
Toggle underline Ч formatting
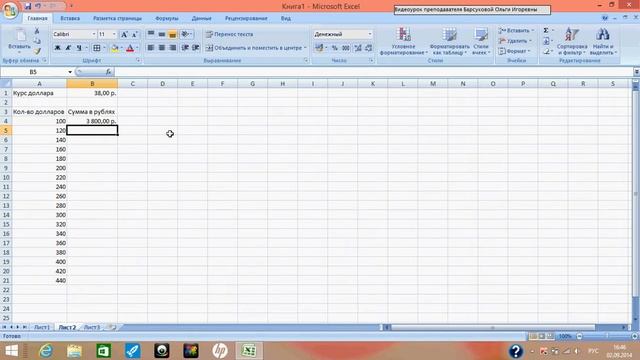[x=79, y=48]
